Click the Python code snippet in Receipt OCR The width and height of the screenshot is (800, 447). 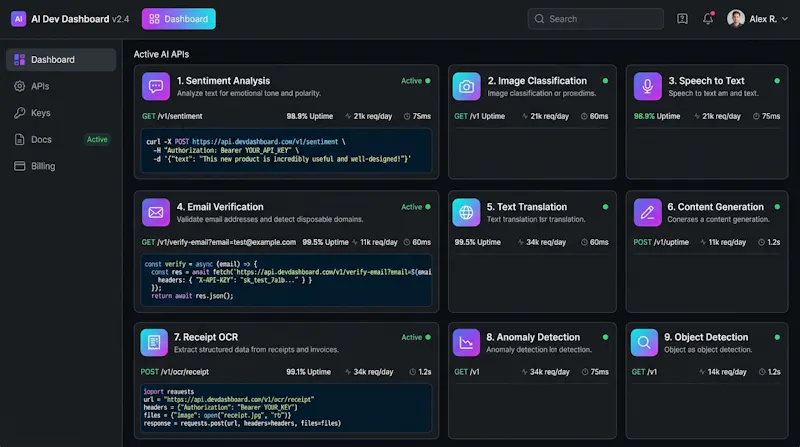click(x=286, y=408)
